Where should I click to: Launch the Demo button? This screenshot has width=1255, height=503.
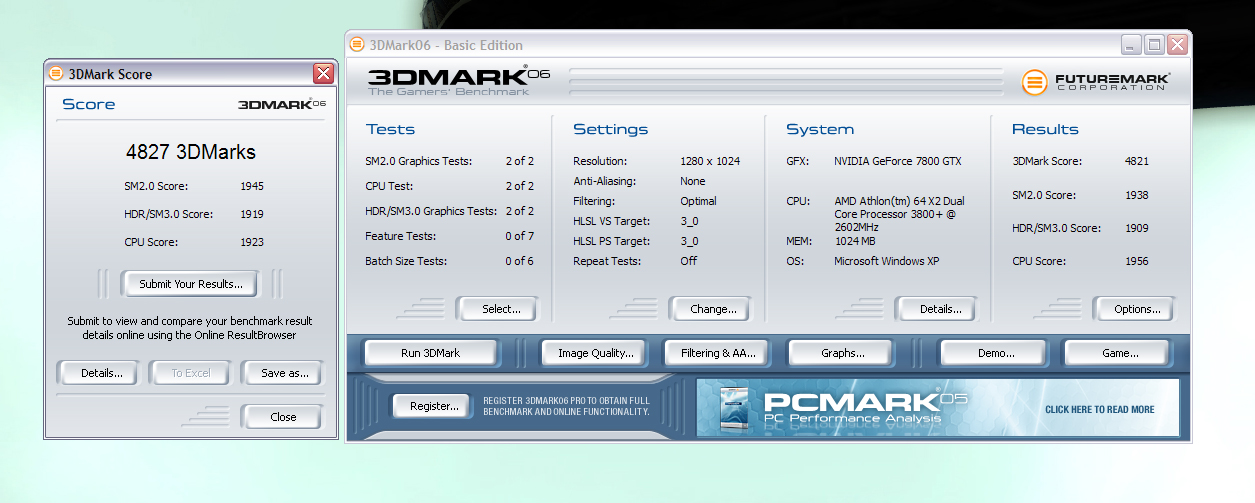point(994,352)
